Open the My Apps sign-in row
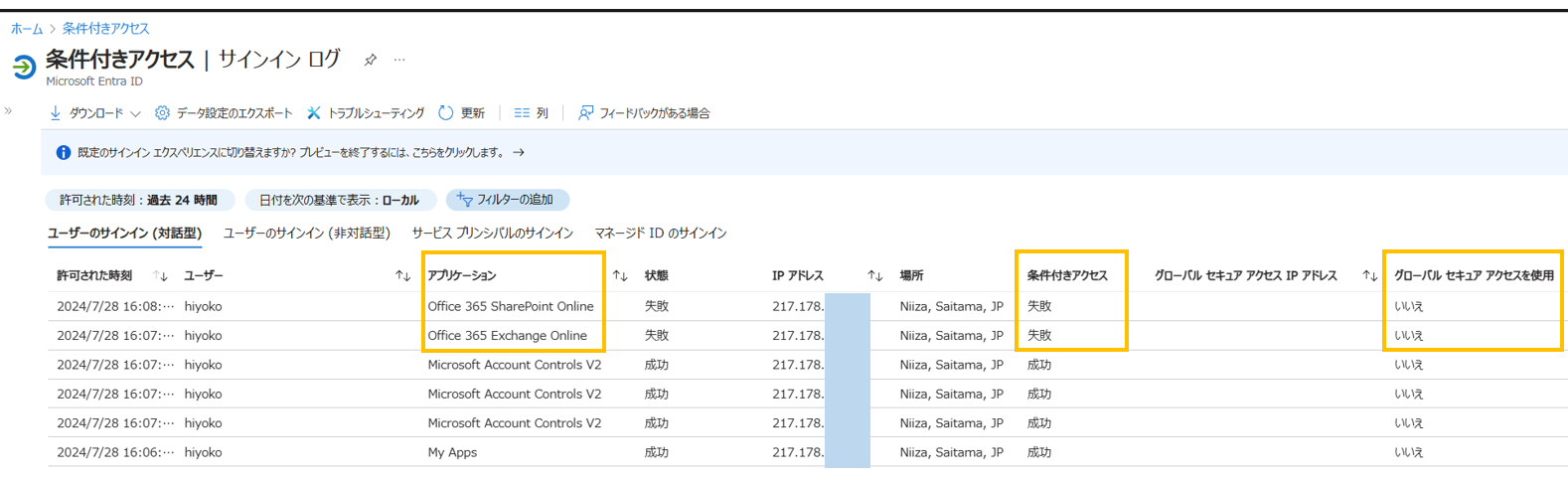The image size is (1568, 480). (x=807, y=452)
